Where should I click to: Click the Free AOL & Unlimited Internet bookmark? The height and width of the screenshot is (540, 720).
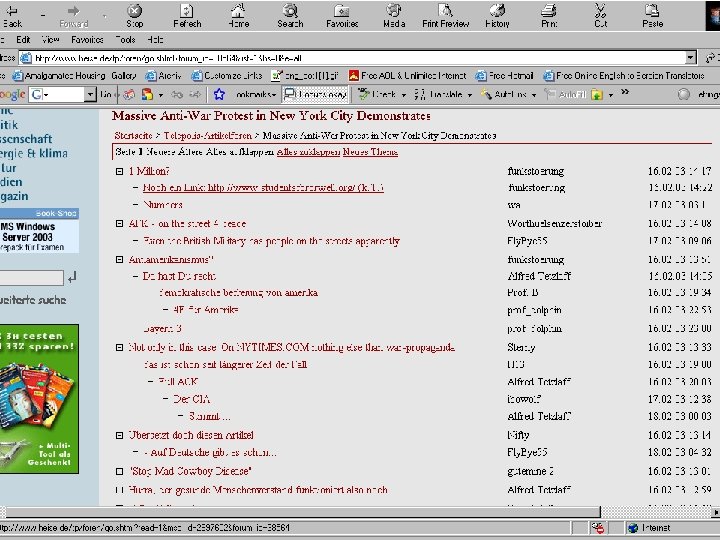408,76
